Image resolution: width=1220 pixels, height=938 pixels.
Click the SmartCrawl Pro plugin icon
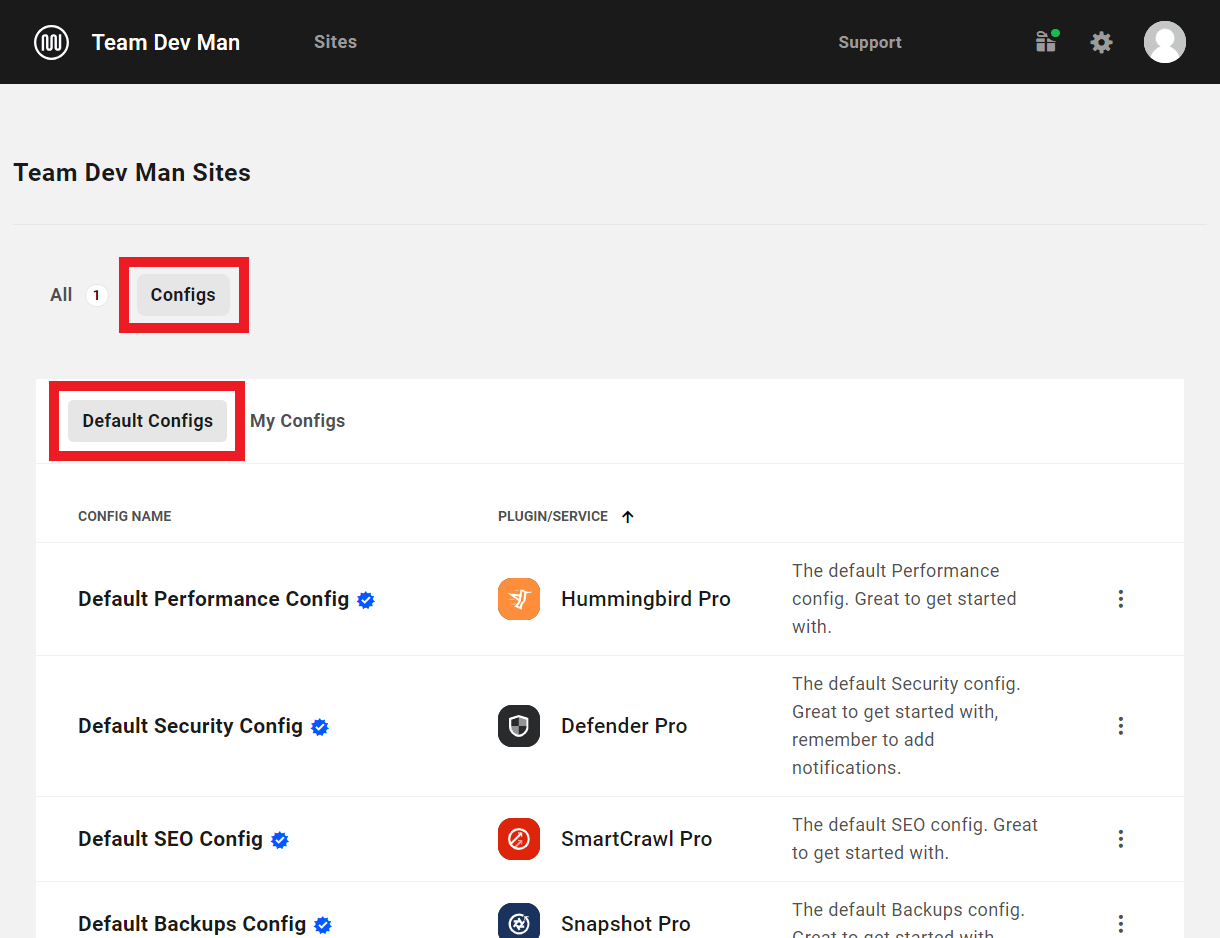coord(519,839)
